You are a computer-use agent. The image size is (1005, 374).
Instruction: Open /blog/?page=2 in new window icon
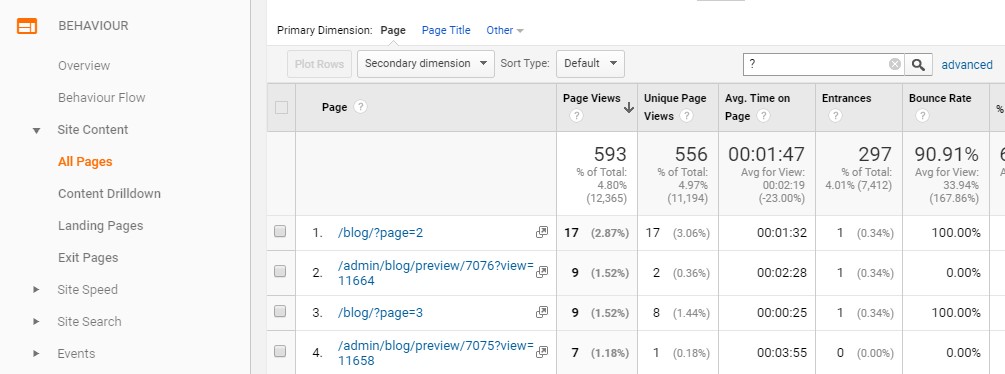542,232
